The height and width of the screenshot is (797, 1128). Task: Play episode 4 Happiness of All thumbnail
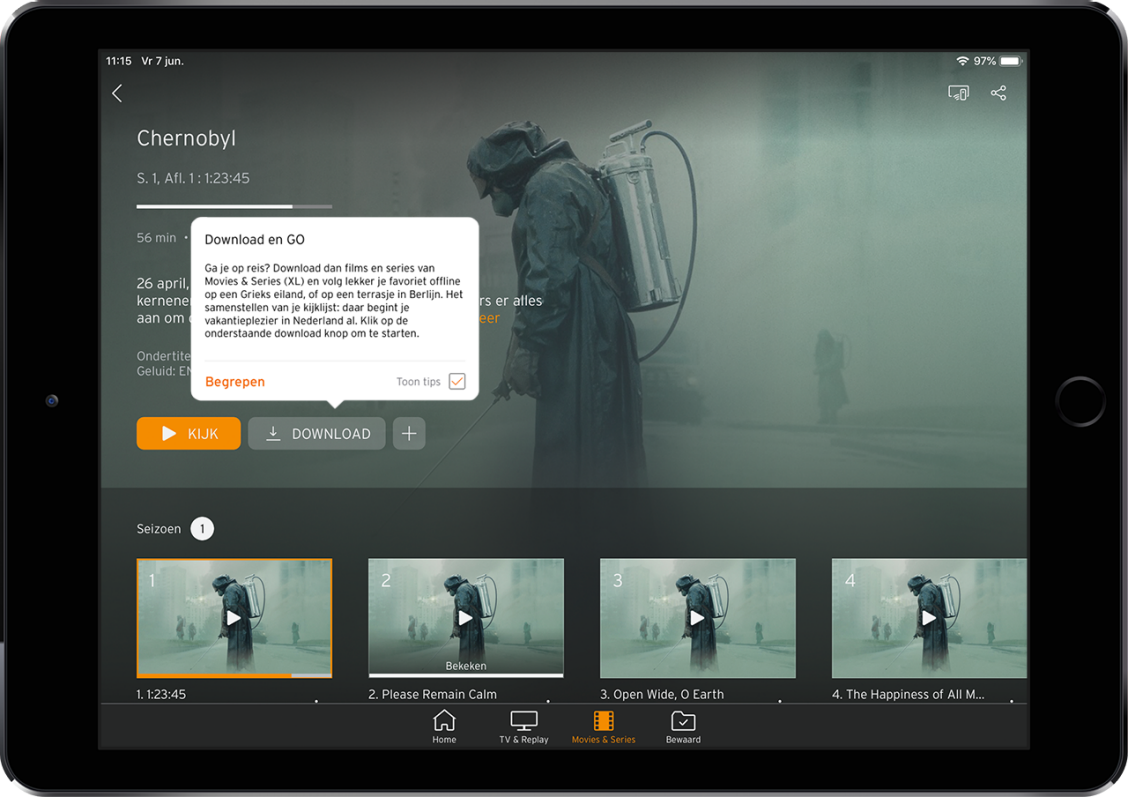pos(929,618)
